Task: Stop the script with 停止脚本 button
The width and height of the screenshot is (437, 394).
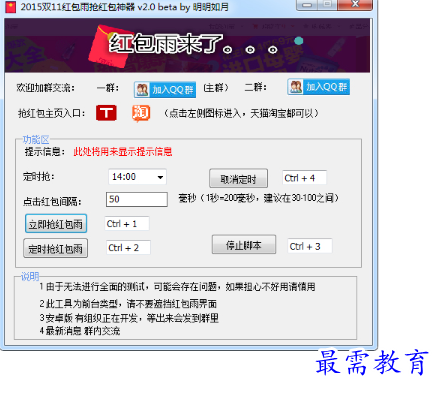Action: (x=244, y=245)
